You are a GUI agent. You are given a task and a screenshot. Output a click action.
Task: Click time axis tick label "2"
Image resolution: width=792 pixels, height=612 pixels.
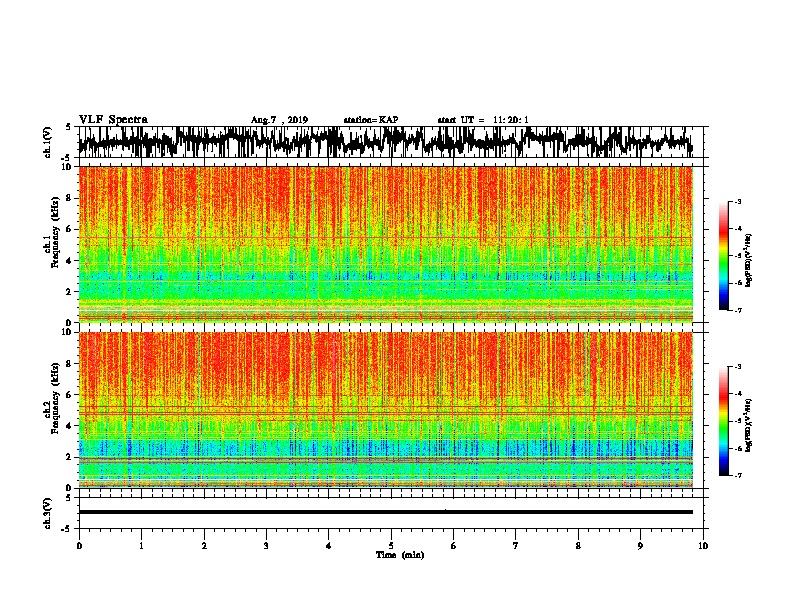(x=204, y=546)
